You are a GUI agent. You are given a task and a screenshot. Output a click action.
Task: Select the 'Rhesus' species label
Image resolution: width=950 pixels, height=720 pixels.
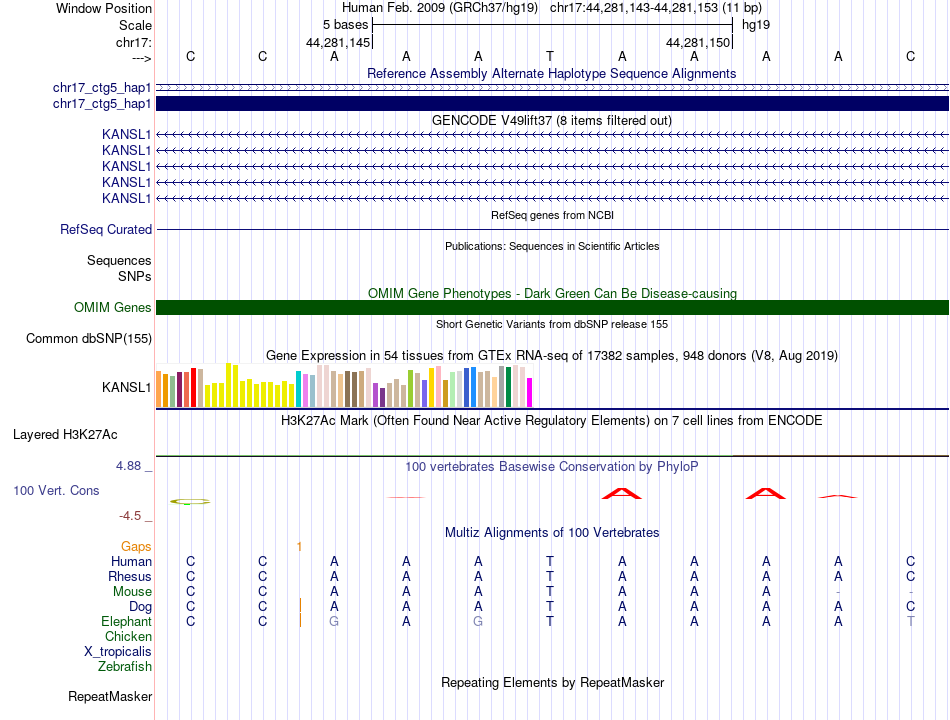pyautogui.click(x=130, y=576)
